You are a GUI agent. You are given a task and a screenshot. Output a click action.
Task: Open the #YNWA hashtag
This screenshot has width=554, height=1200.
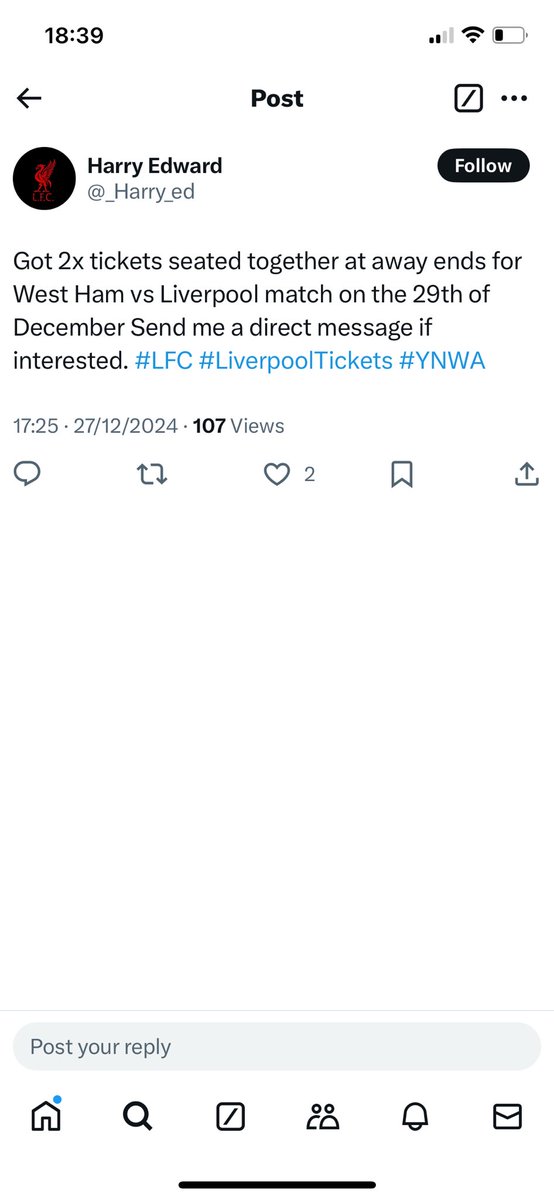click(x=442, y=361)
